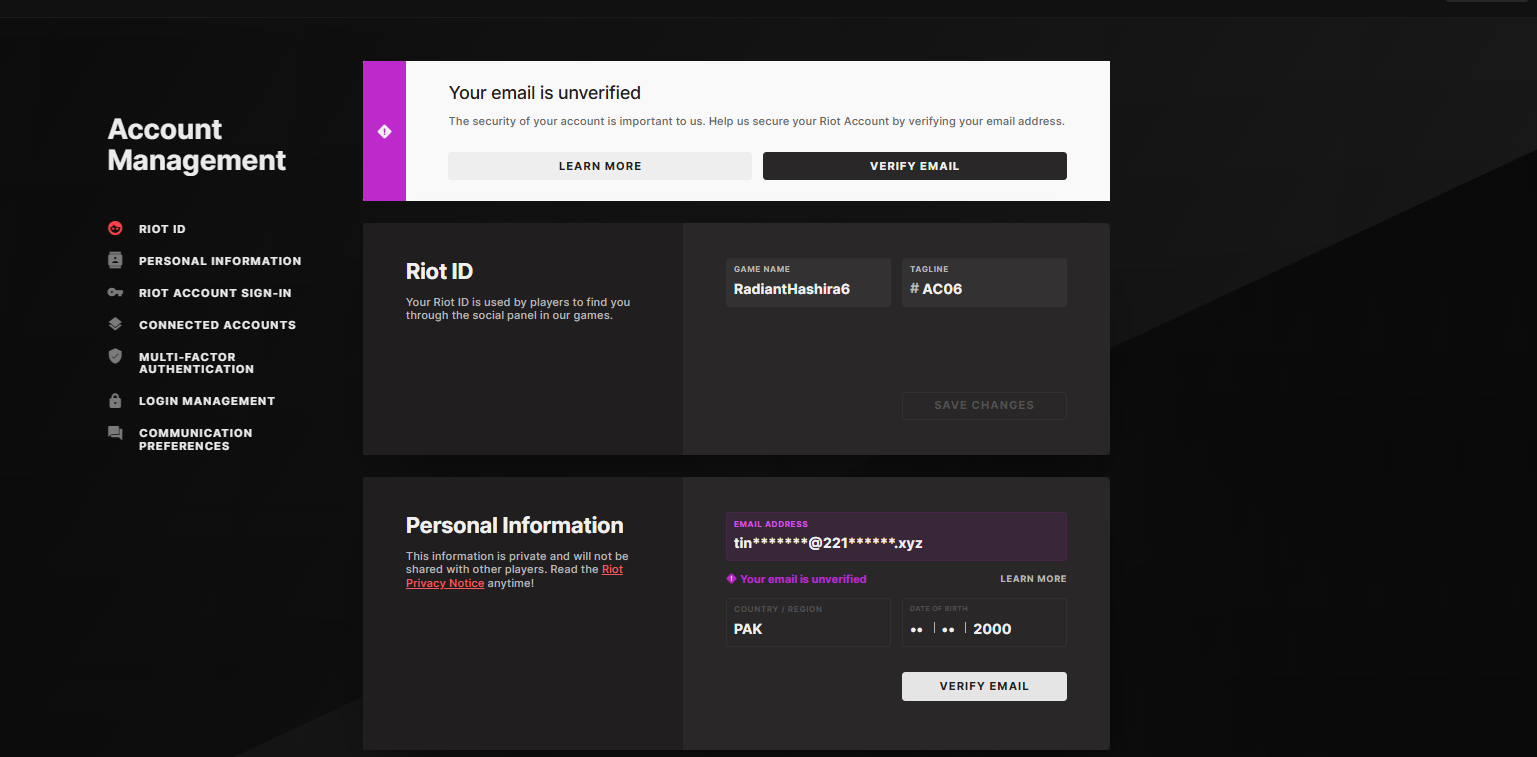Click the Account Management heading

197,145
